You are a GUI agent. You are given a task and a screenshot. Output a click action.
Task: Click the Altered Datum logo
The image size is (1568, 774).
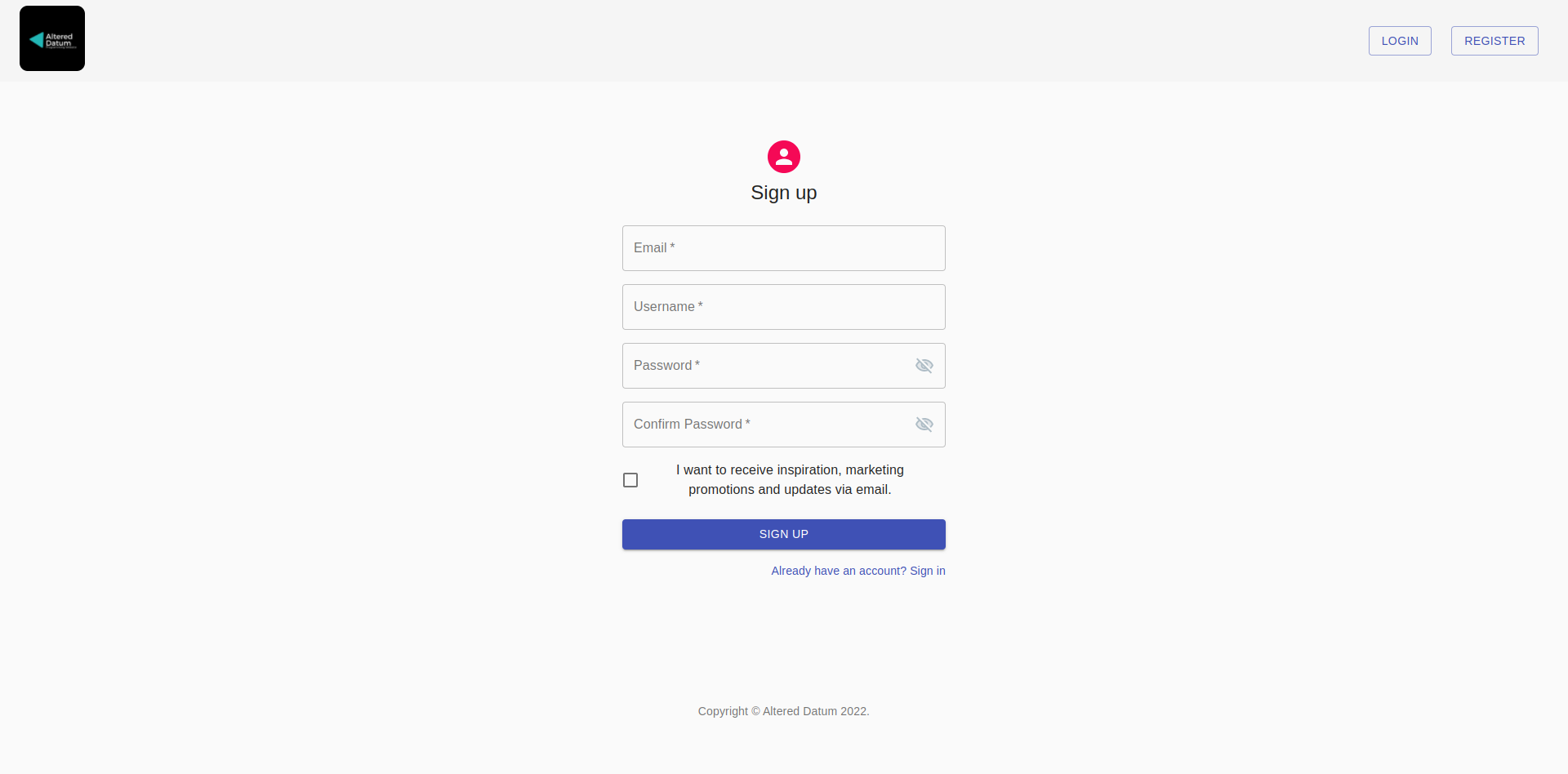point(52,38)
